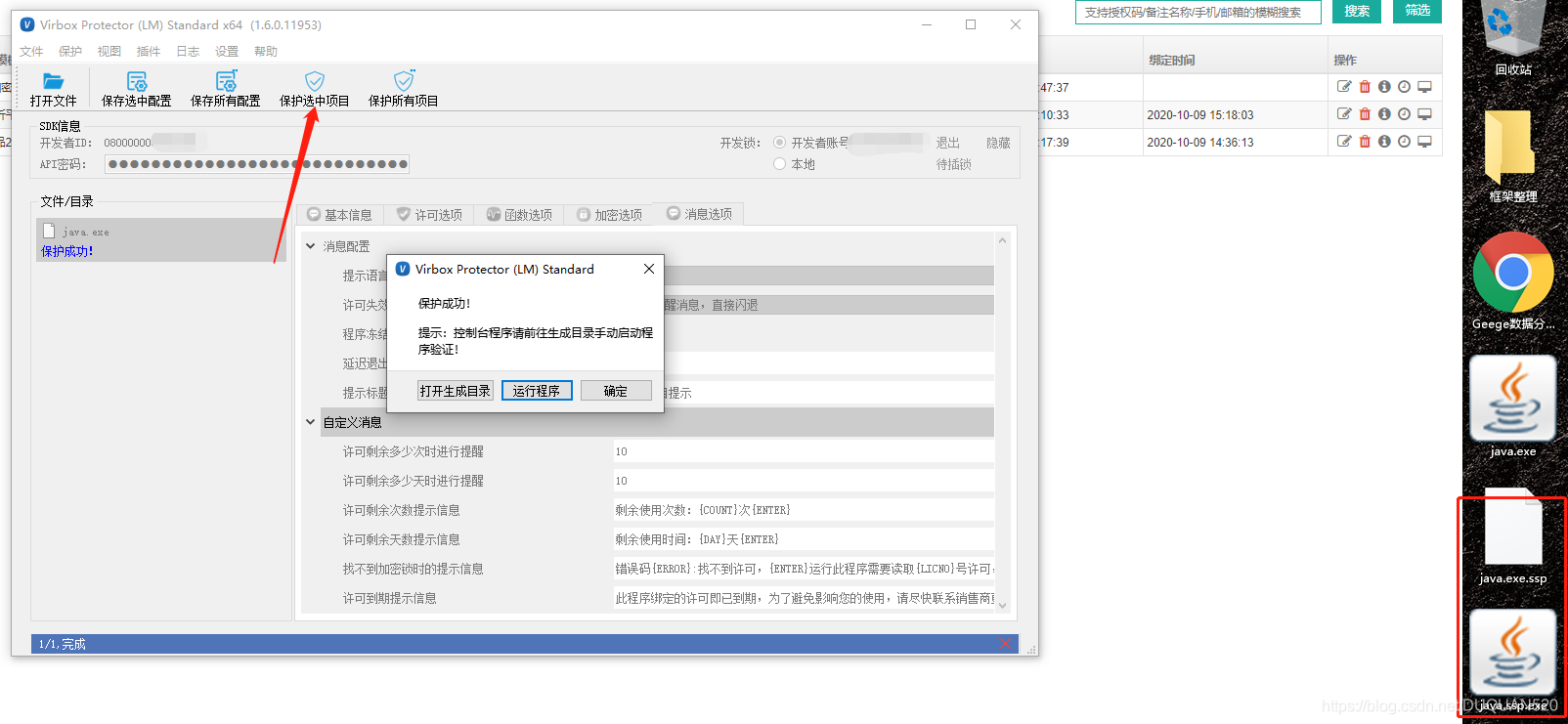Viewport: 1568px width, 724px height.
Task: Click the 保护所有项目 shield icon
Action: pyautogui.click(x=404, y=80)
